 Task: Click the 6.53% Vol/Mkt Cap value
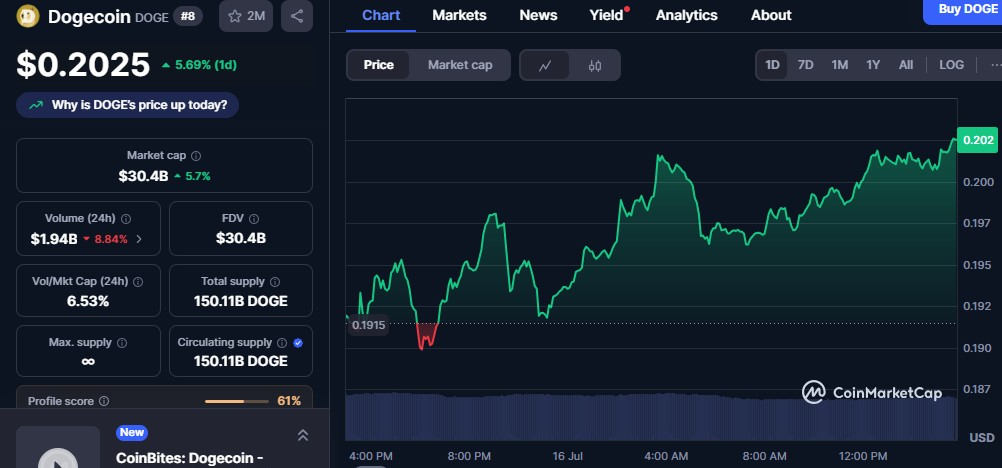click(x=88, y=301)
